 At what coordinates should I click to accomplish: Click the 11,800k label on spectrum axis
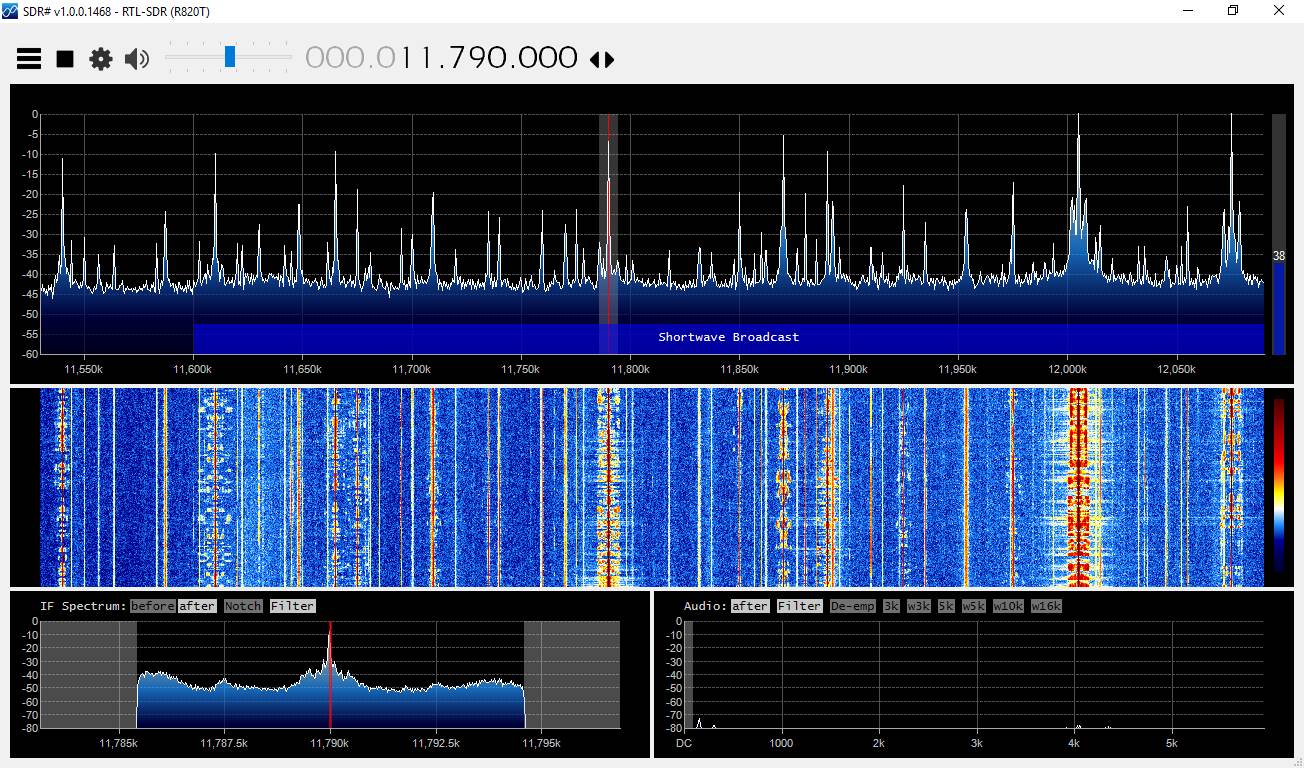[x=630, y=369]
